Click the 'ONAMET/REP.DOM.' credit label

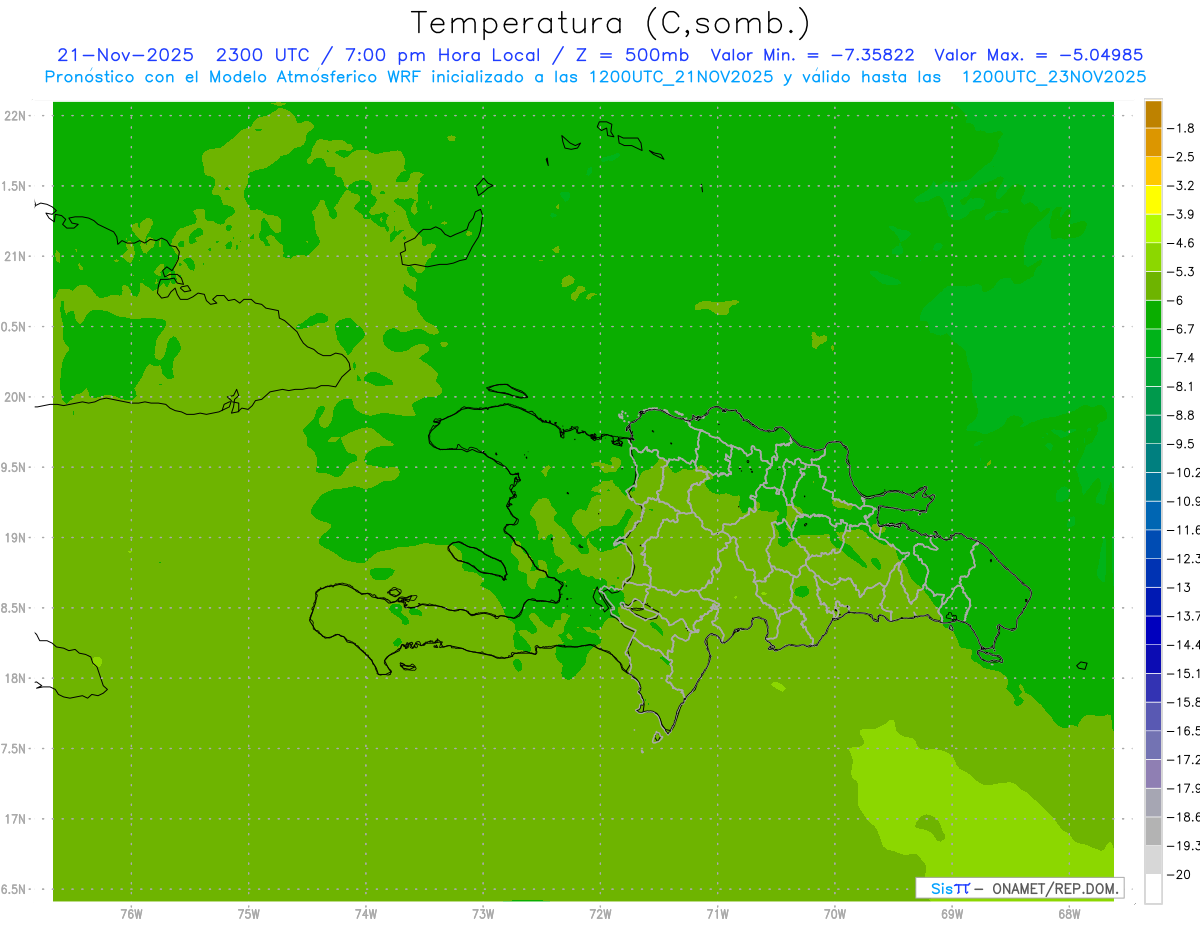[x=1053, y=888]
